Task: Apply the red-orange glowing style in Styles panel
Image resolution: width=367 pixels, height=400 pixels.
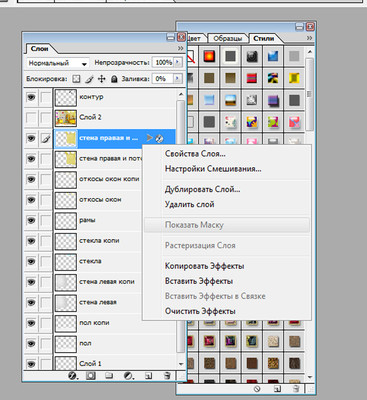Action: tap(209, 56)
